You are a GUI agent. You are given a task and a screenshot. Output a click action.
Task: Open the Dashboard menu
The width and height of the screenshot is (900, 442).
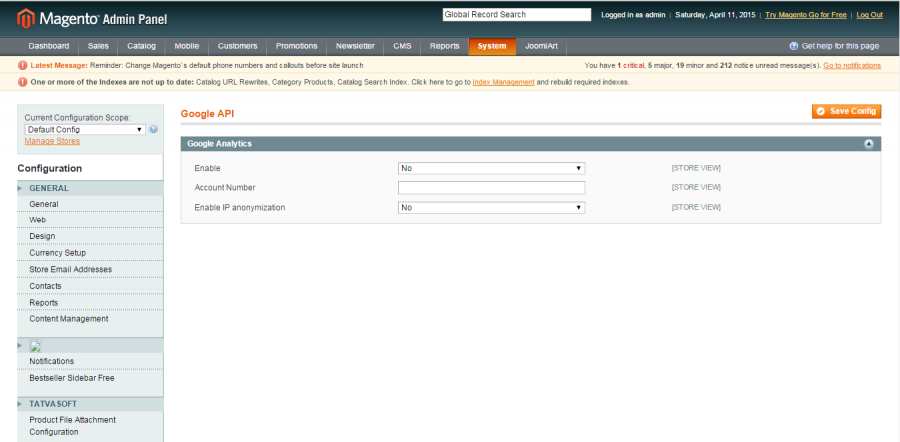(x=49, y=46)
